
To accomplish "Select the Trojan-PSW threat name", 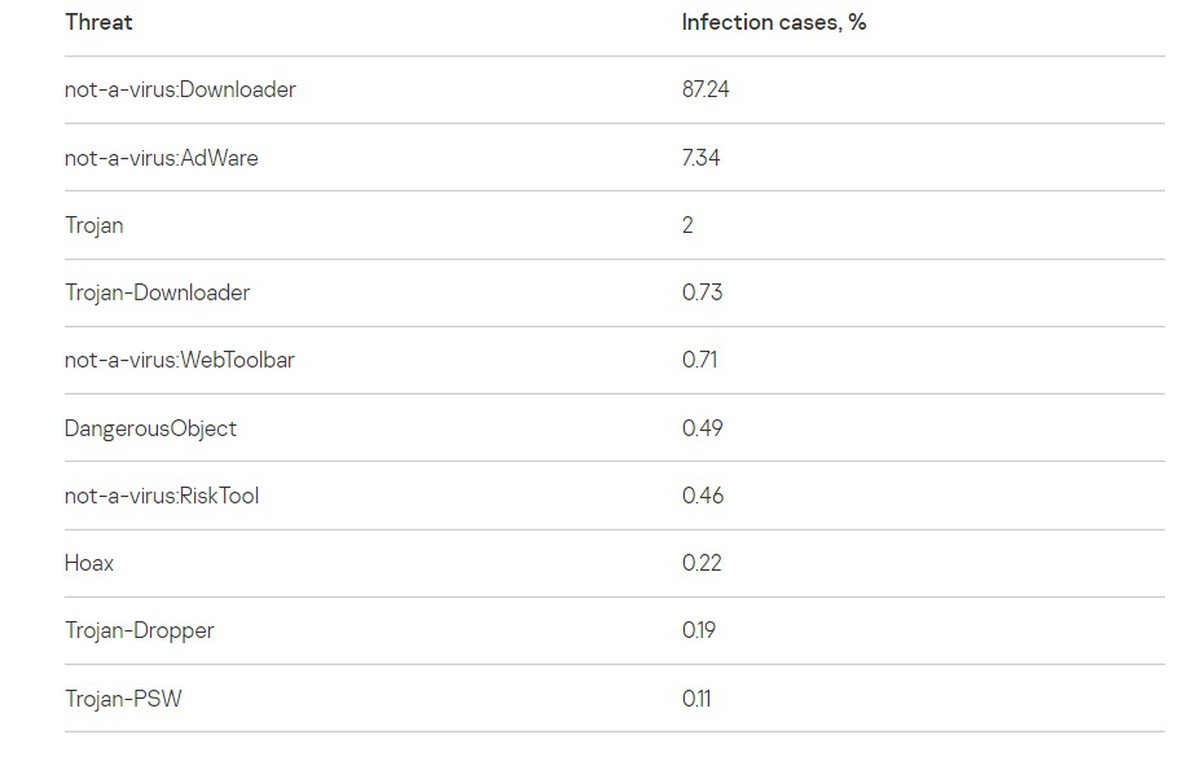I will click(x=123, y=699).
